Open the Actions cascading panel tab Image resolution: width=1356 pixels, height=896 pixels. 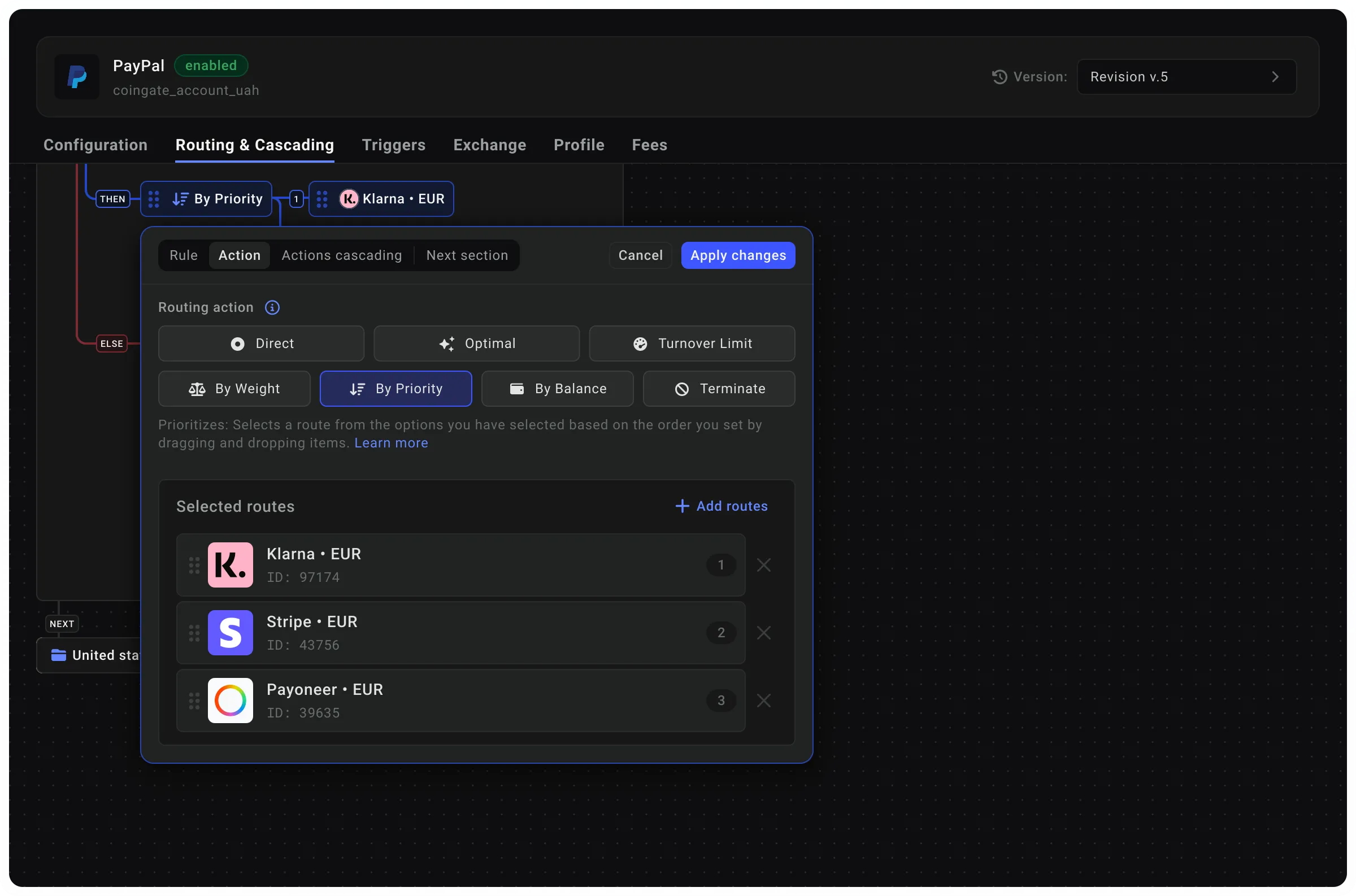tap(342, 255)
